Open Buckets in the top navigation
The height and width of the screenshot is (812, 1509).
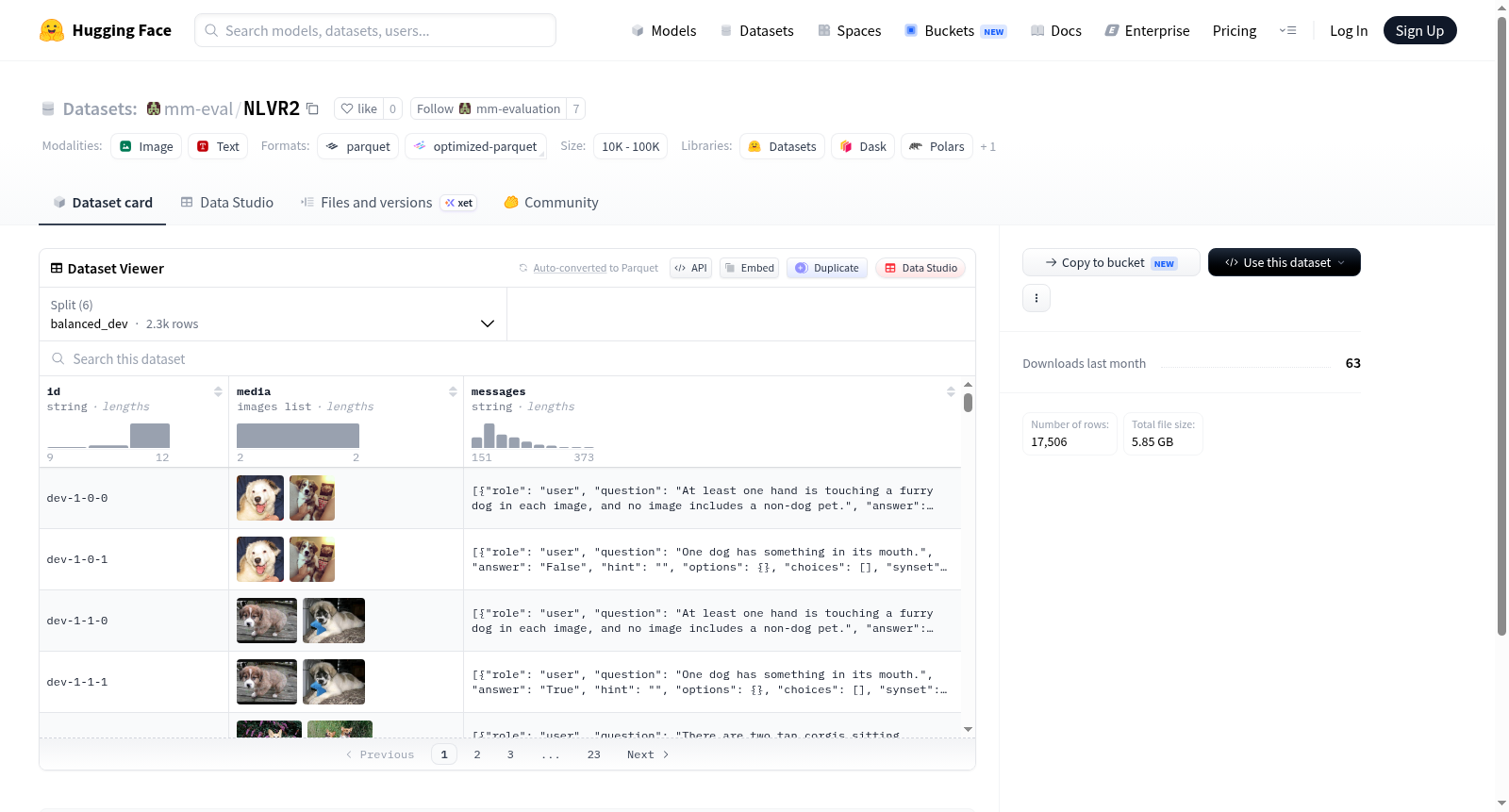955,30
